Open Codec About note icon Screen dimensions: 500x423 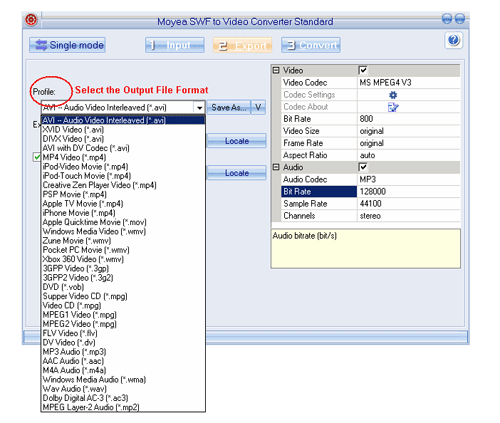pos(393,107)
